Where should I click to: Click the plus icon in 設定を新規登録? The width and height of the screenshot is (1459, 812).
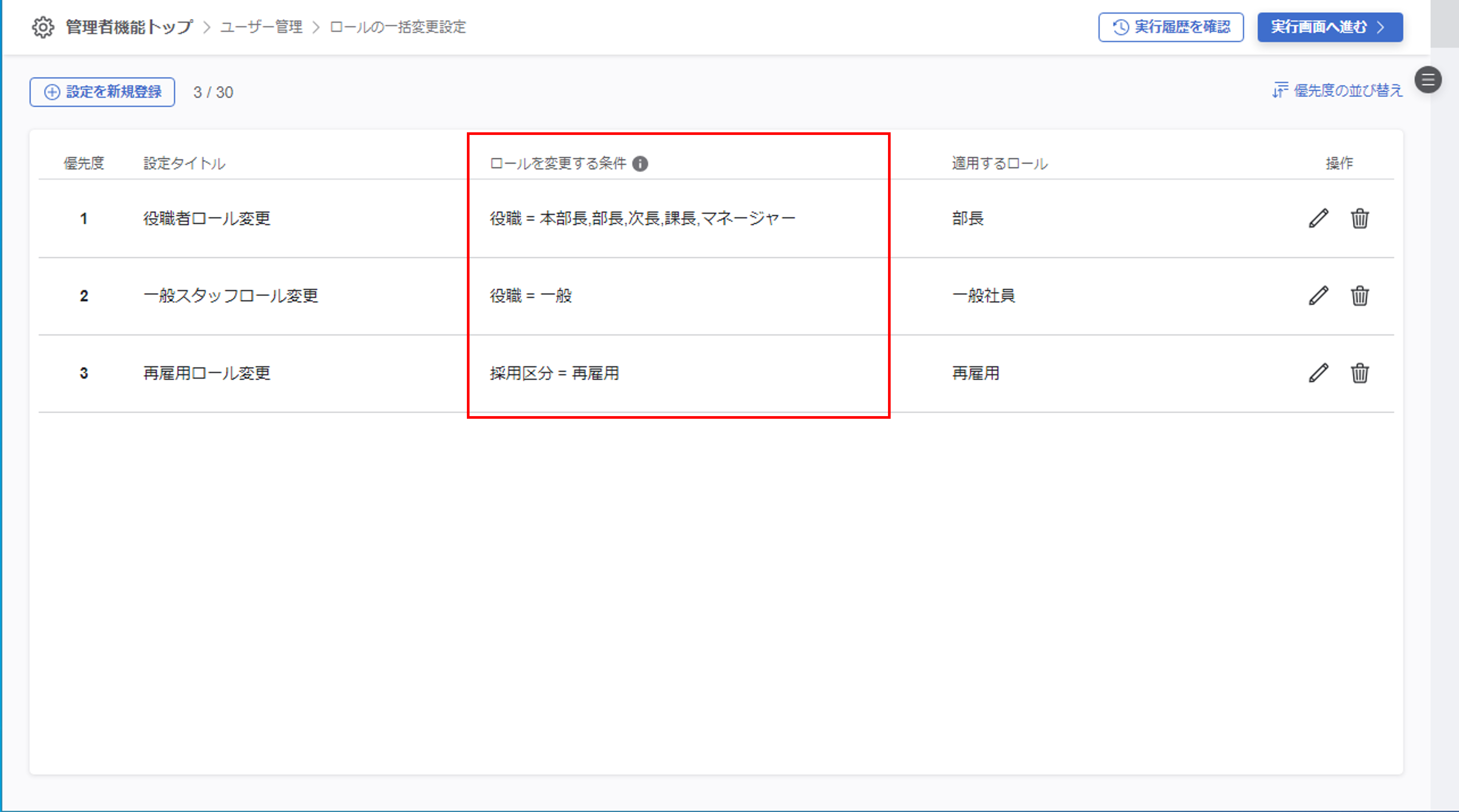51,92
